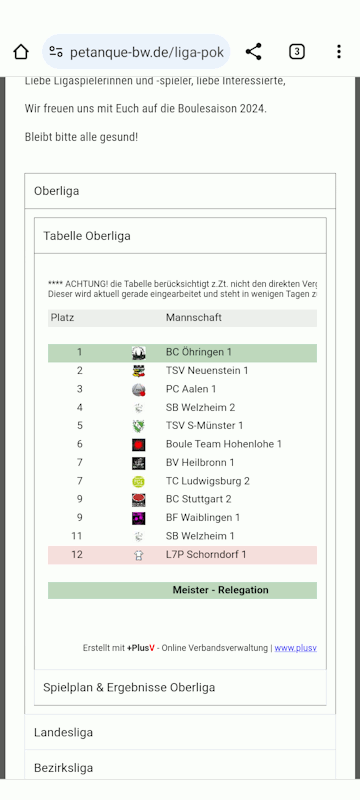Click the BC Öhringen 1 team logo
Screen dimensions: 360x800
pos(138,353)
